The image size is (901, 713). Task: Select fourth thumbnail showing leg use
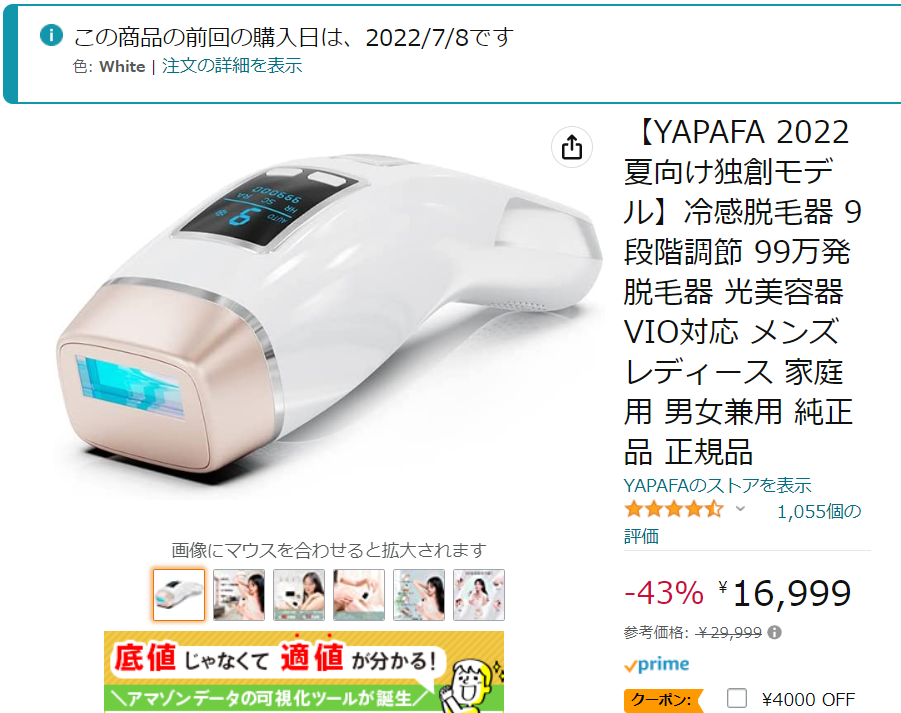tap(359, 595)
